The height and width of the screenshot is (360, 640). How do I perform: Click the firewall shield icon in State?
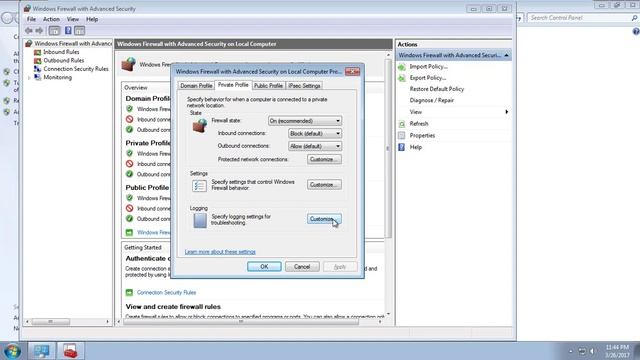[x=200, y=126]
